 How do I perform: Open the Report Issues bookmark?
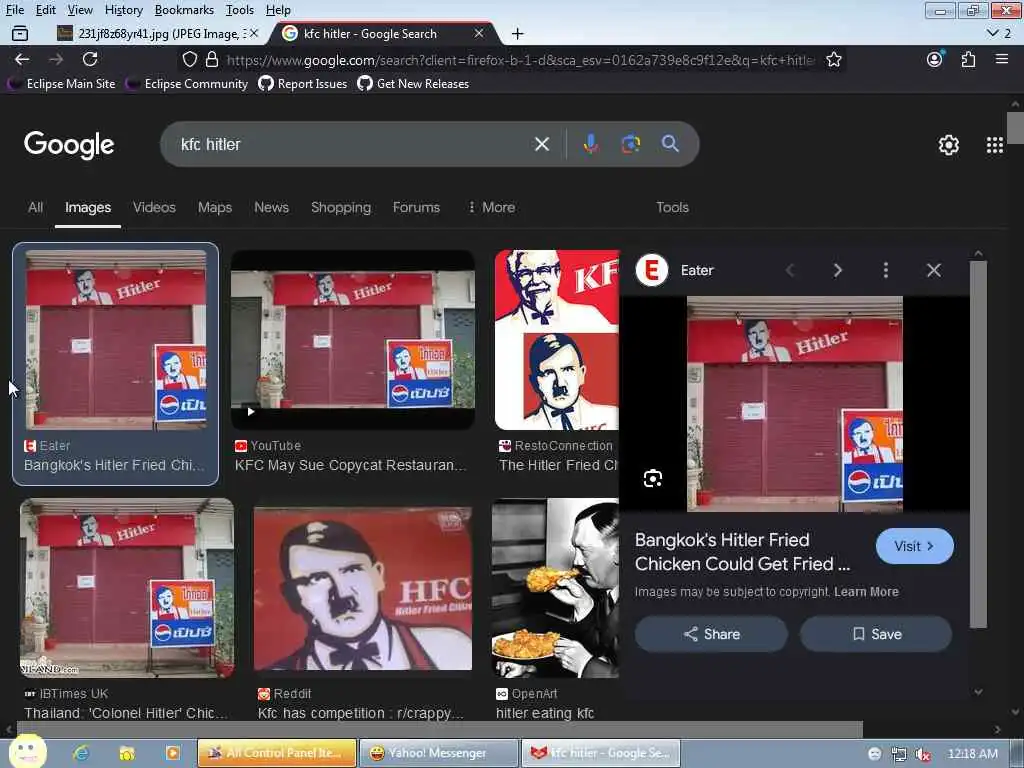pyautogui.click(x=303, y=84)
